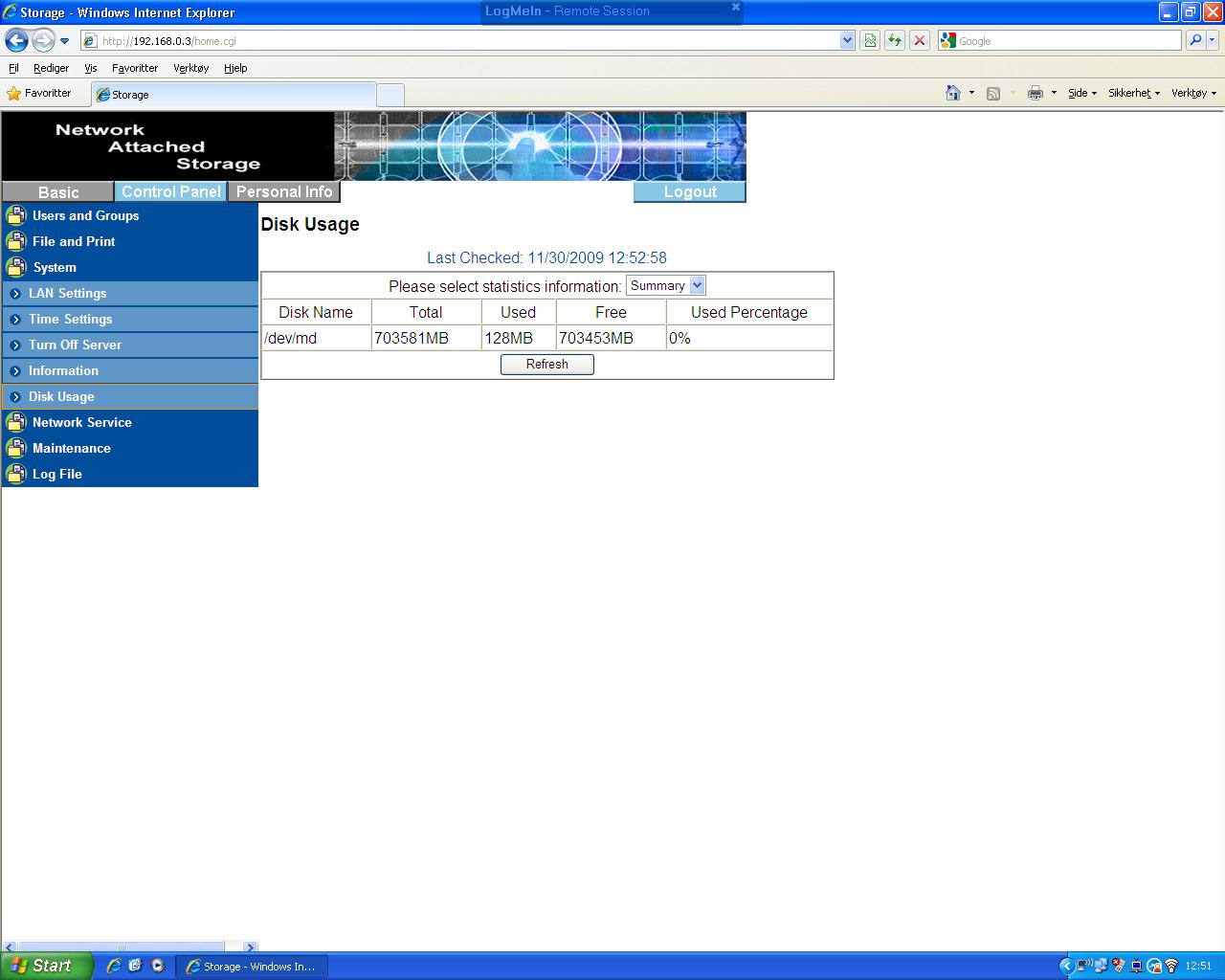Expand the Home icon dropdown arrow
The width and height of the screenshot is (1225, 980).
click(971, 93)
